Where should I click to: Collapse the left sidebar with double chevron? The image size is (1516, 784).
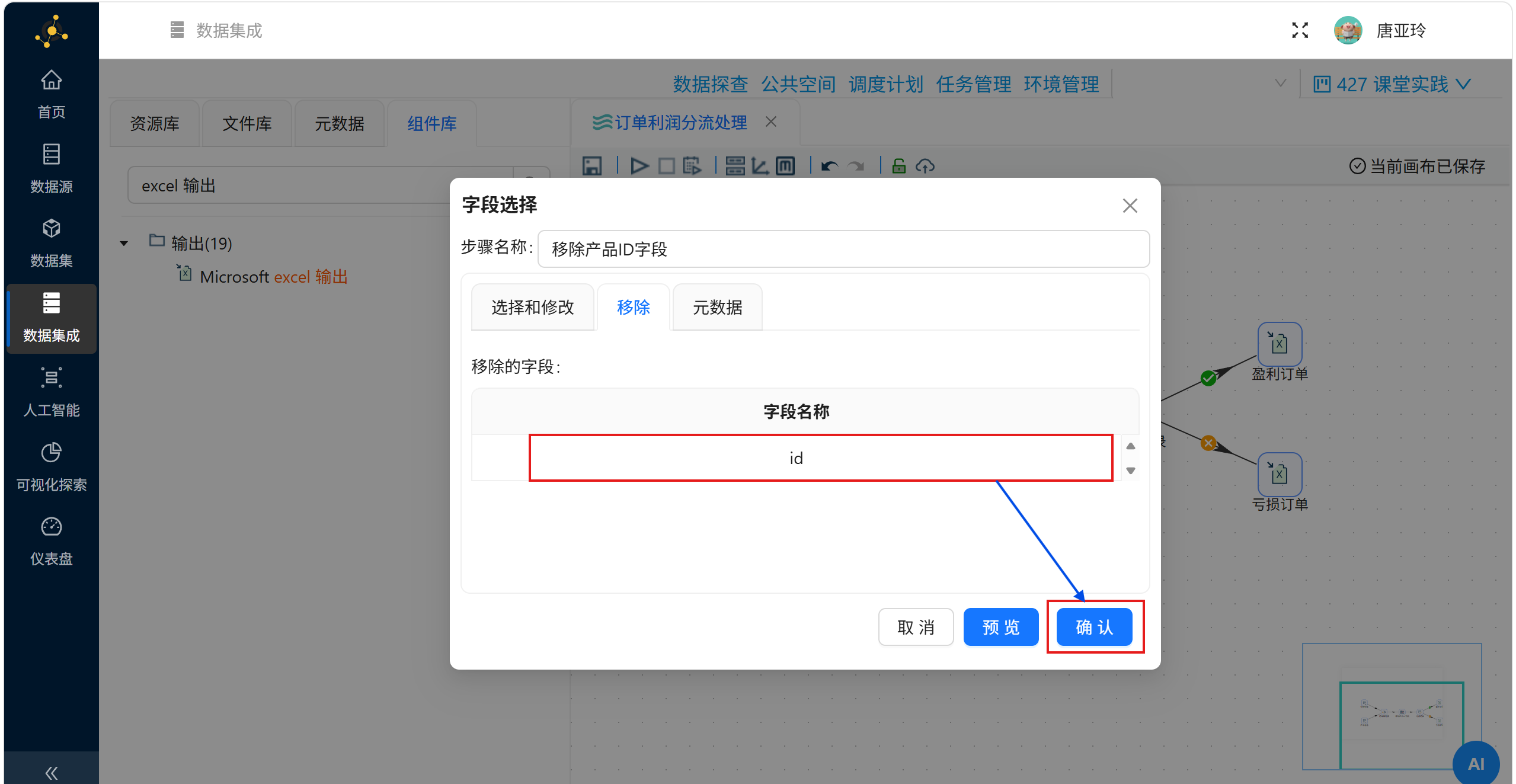pos(51,772)
